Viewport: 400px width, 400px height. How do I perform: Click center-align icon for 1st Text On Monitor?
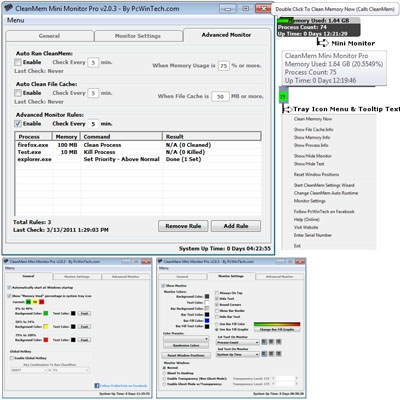click(271, 342)
